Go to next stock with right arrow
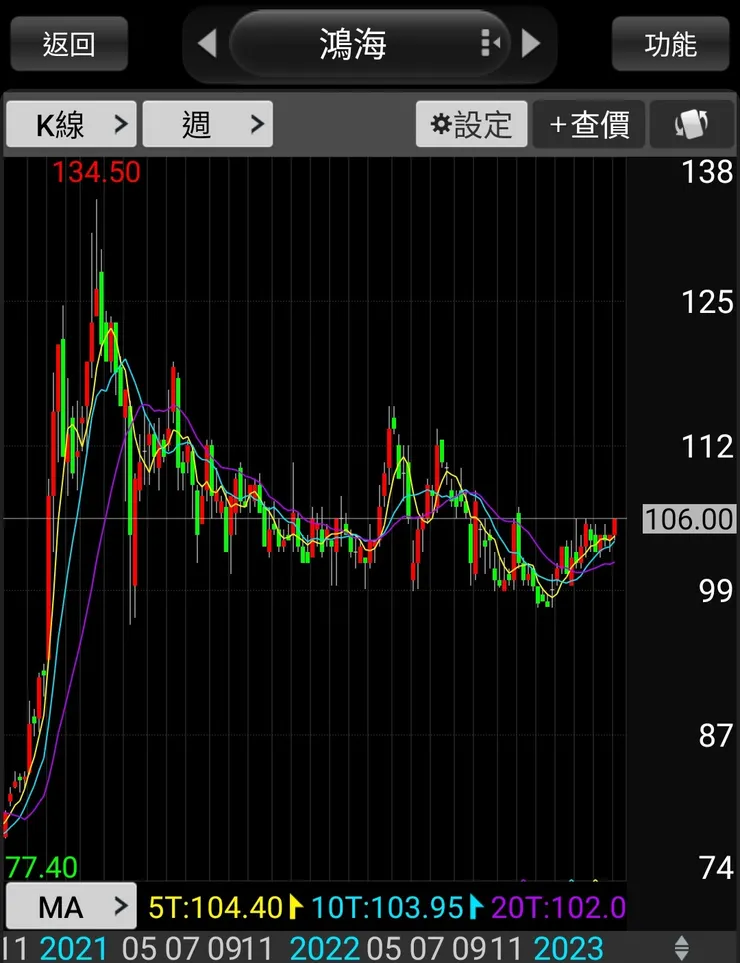The image size is (740, 963). [531, 44]
